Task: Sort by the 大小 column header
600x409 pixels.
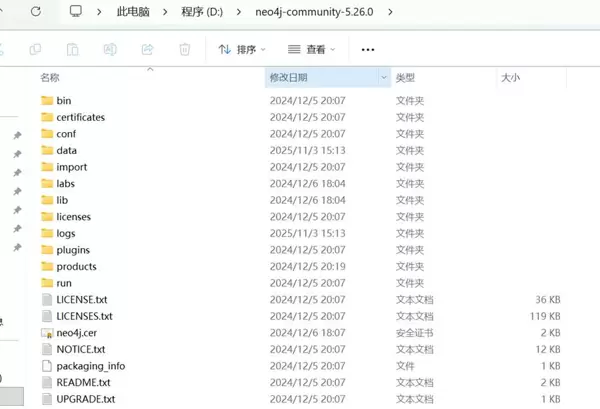Action: [x=510, y=77]
